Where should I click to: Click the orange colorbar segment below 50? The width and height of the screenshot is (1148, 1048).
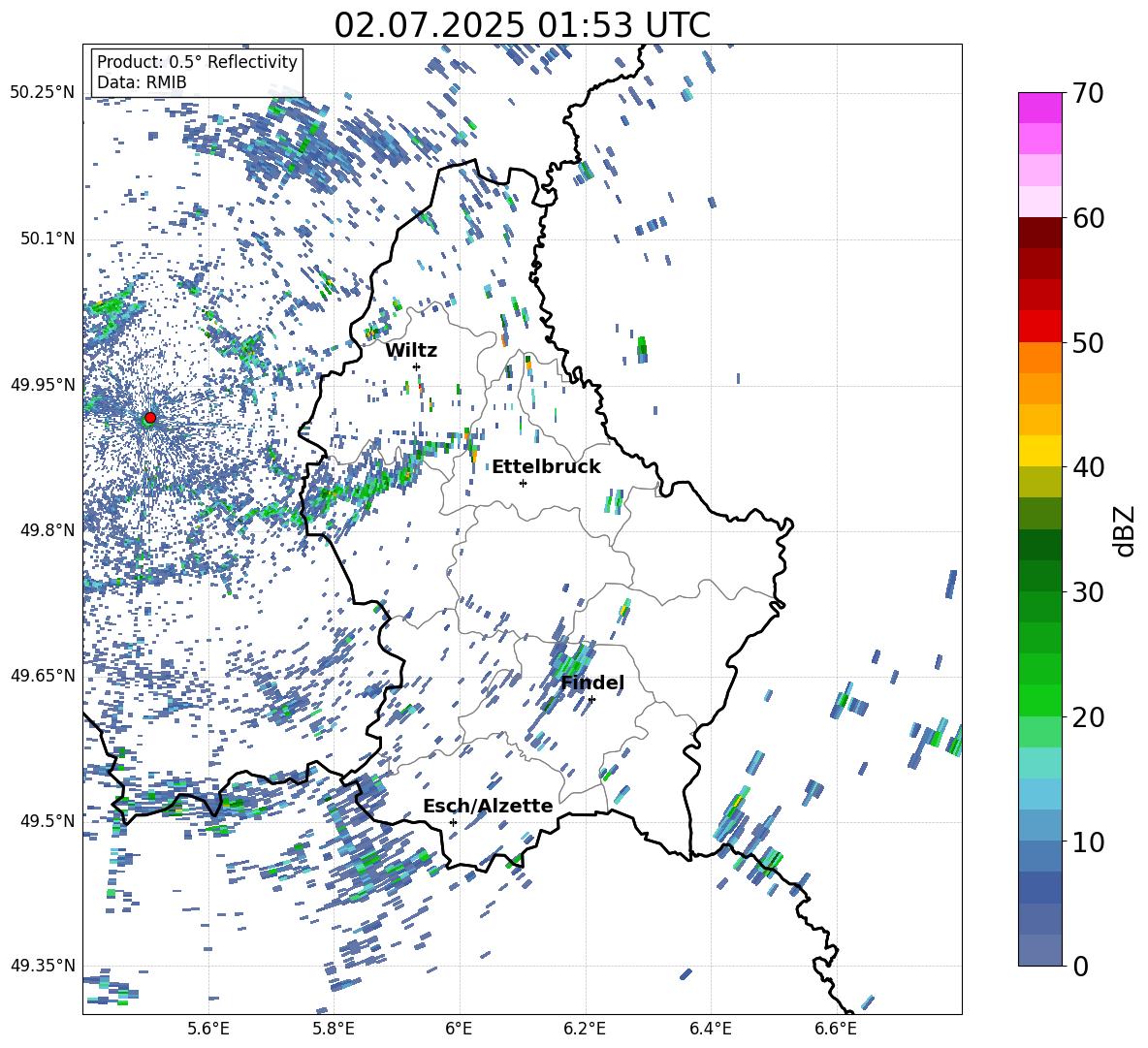coord(1040,358)
